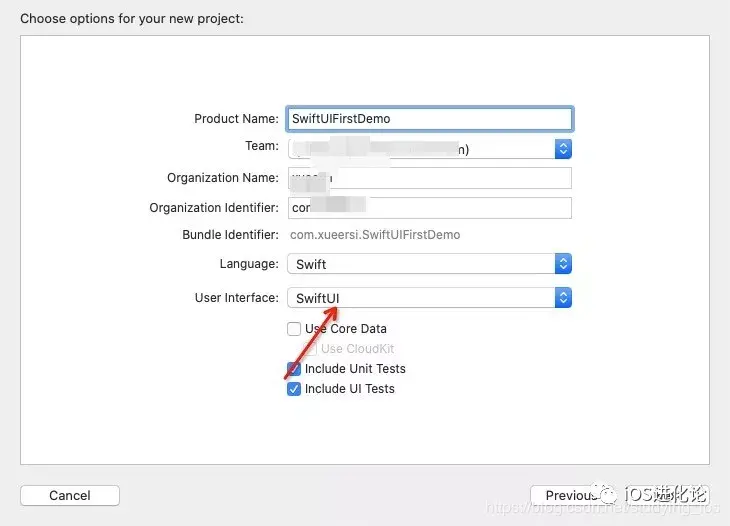The height and width of the screenshot is (526, 730).
Task: Focus the Organization Identifier field
Action: pos(429,208)
